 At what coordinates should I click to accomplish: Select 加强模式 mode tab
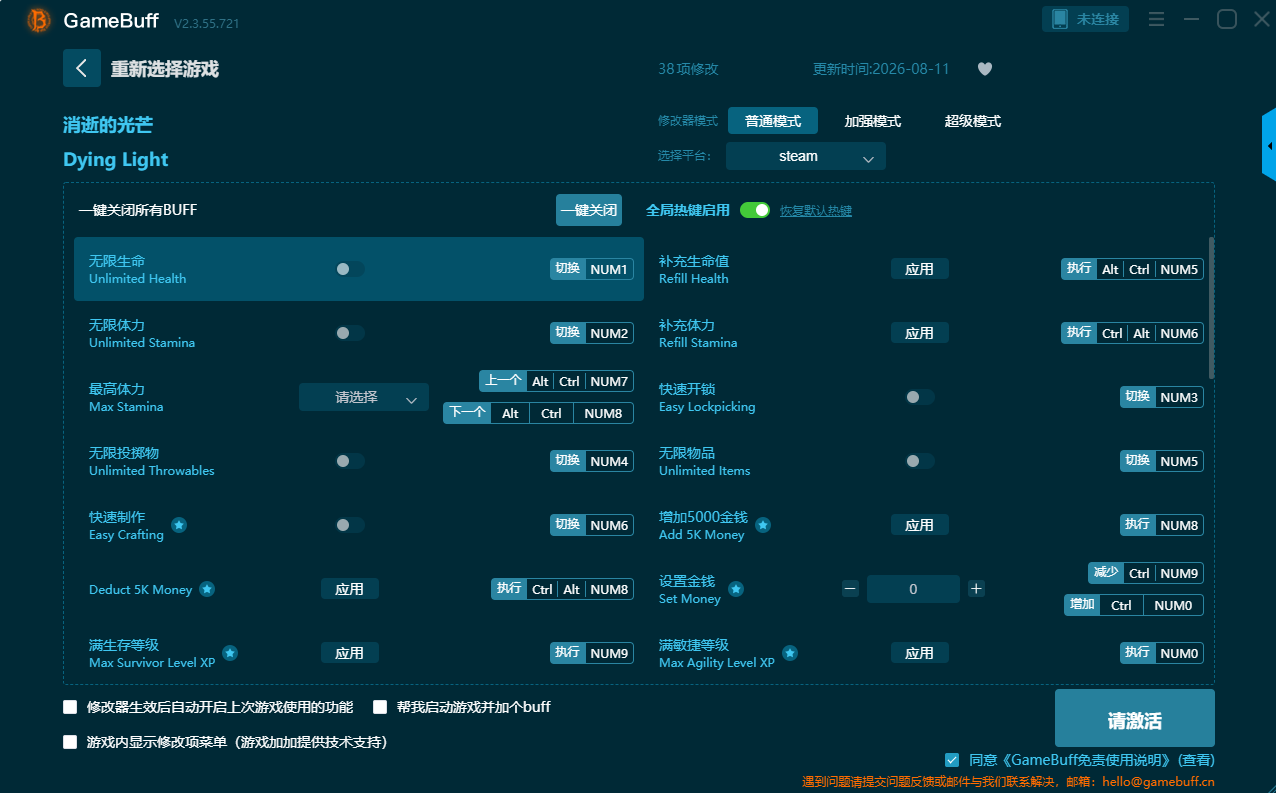[x=873, y=121]
